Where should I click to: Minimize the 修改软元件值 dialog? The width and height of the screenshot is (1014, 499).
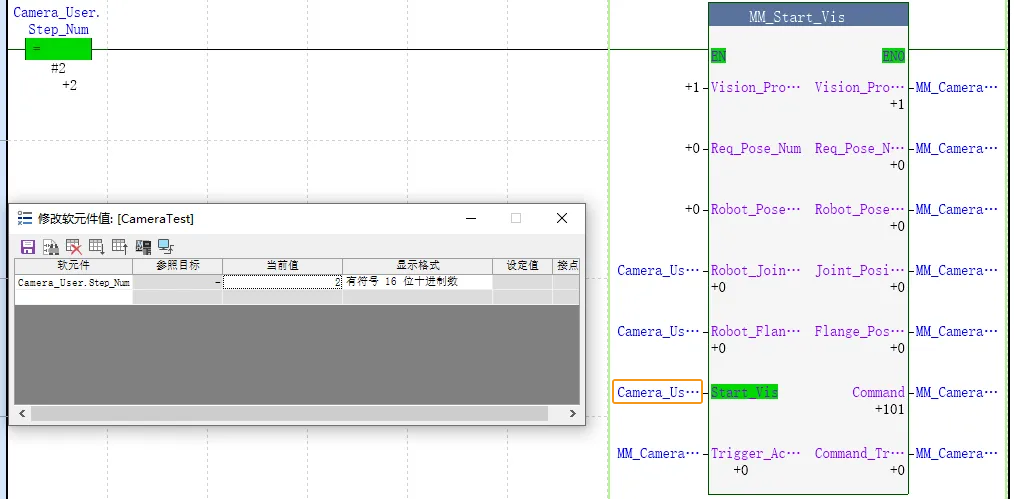click(471, 218)
